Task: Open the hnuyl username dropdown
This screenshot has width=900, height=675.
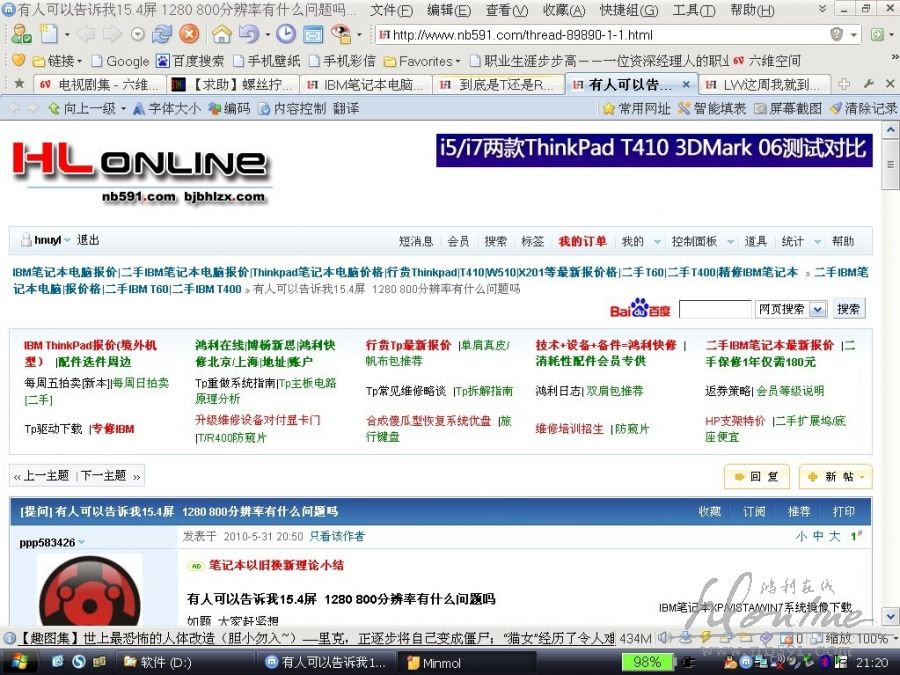Action: [67, 240]
